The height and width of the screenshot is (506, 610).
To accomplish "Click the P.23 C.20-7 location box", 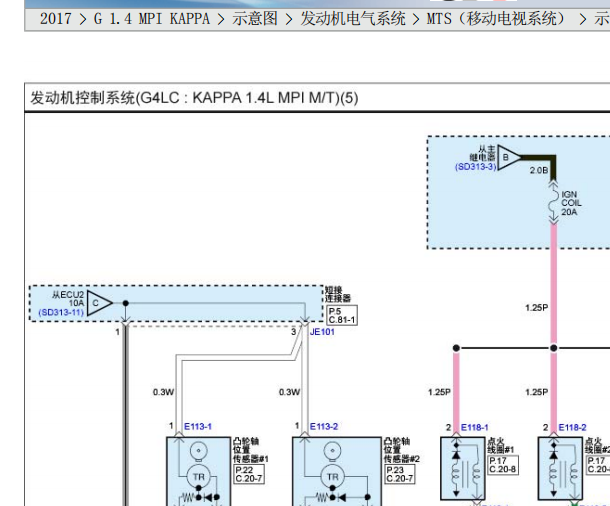I will tap(400, 474).
